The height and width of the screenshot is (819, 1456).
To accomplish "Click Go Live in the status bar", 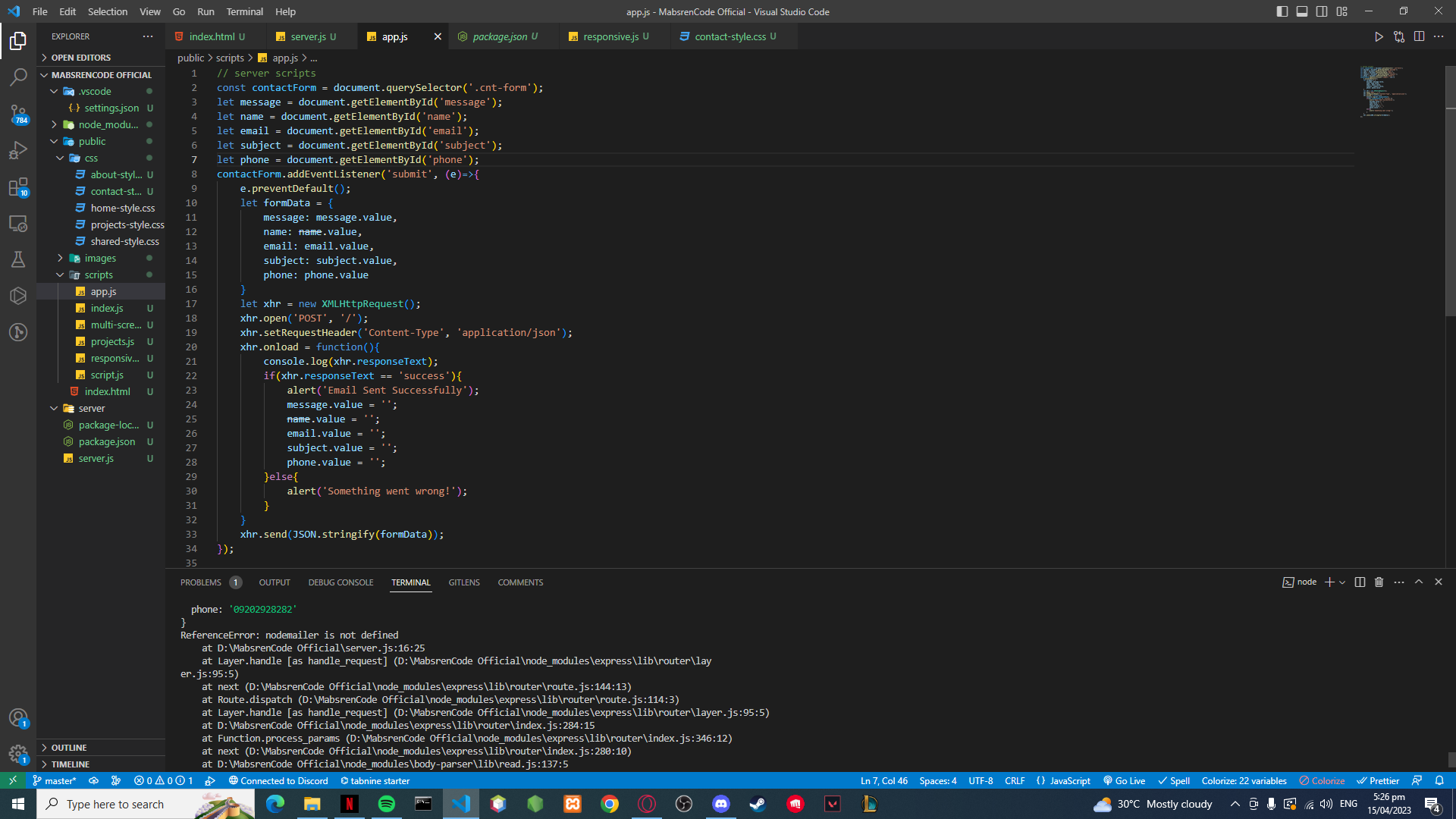I will coord(1124,781).
